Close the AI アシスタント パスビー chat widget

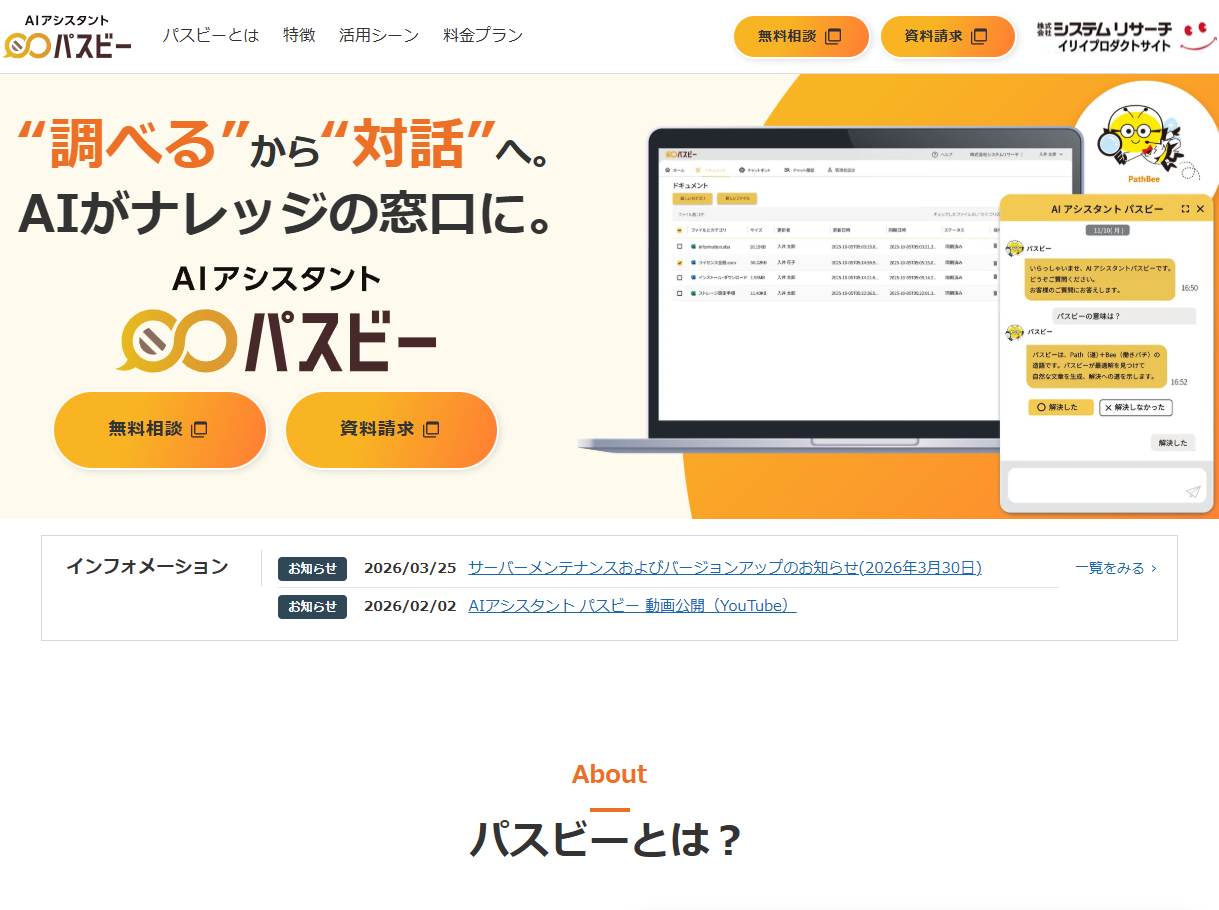coord(1201,209)
